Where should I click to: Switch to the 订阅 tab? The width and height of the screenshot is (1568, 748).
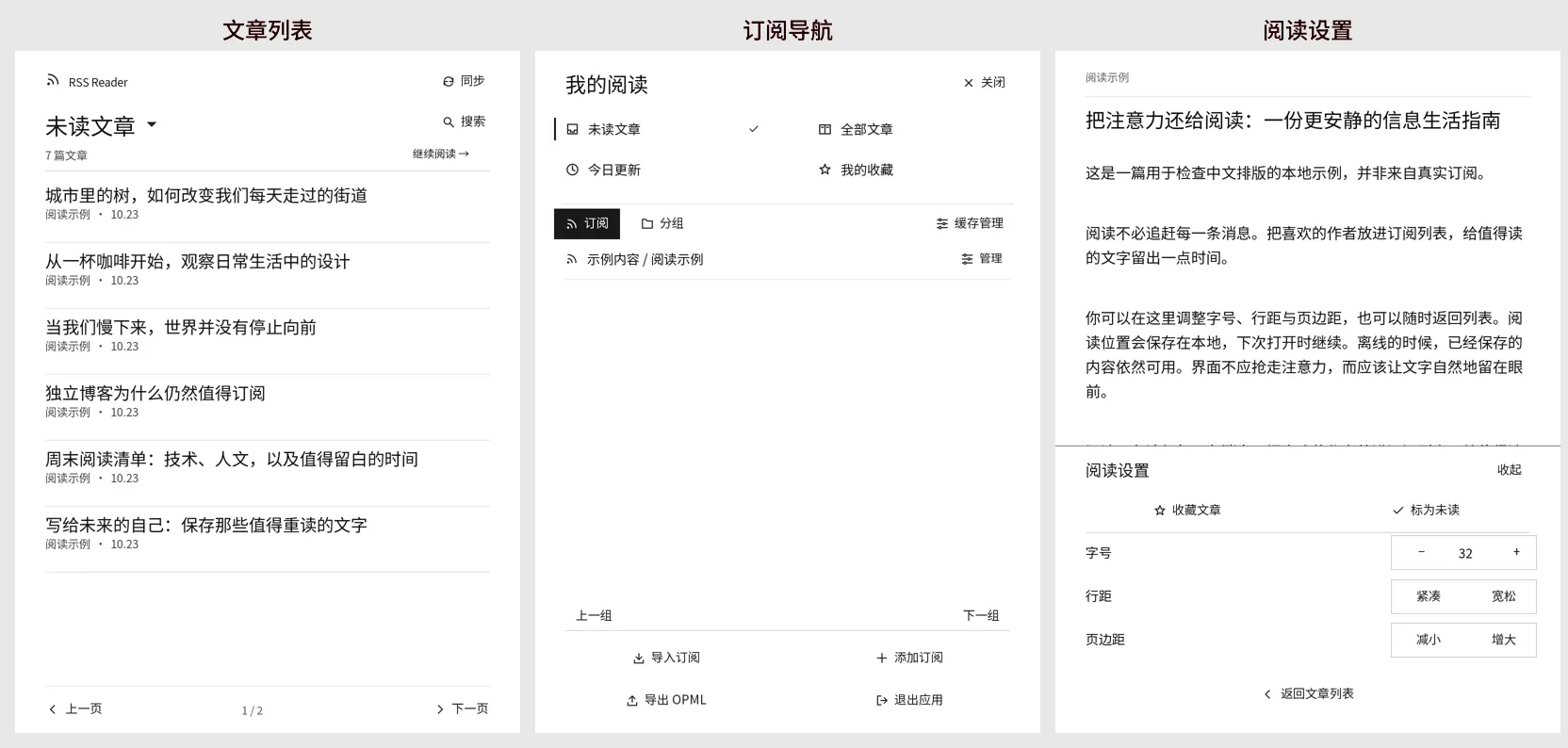(587, 223)
